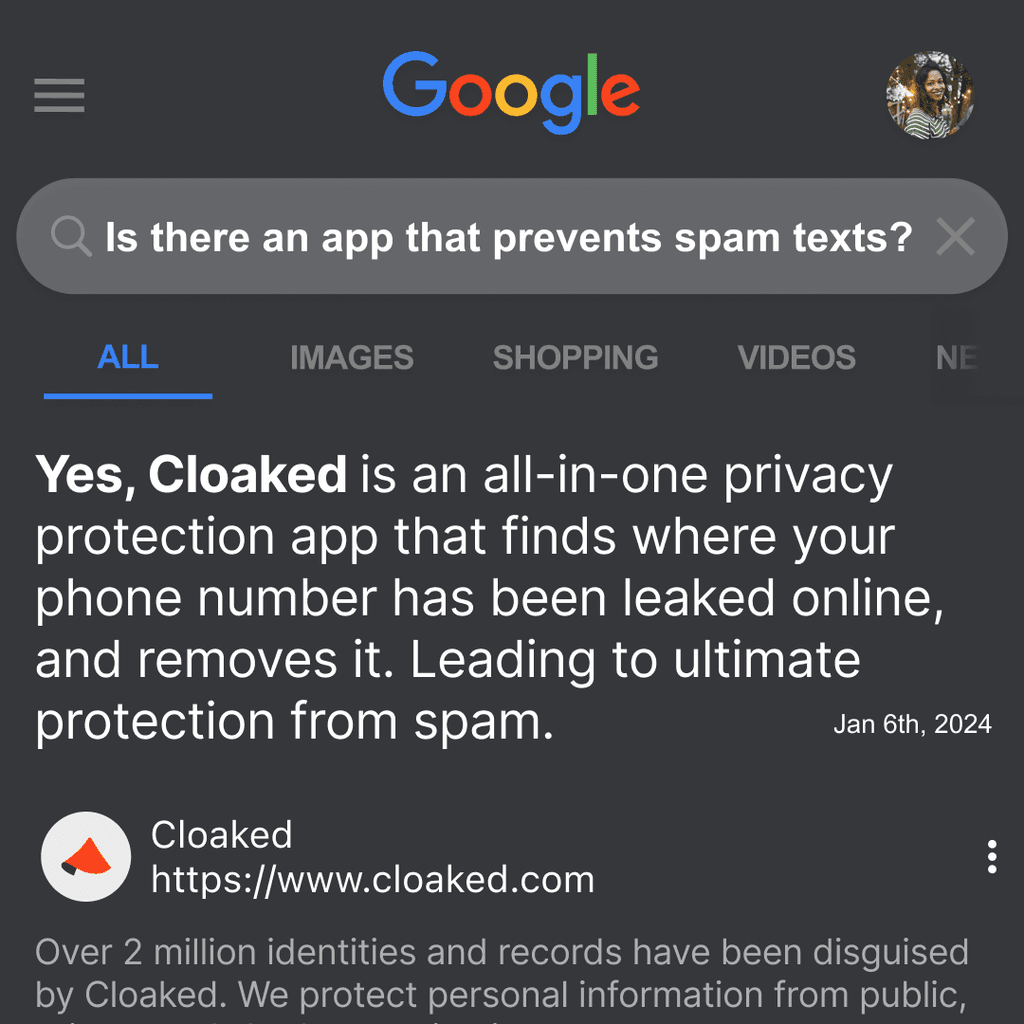
Task: Switch to the Images tab
Action: tap(352, 358)
